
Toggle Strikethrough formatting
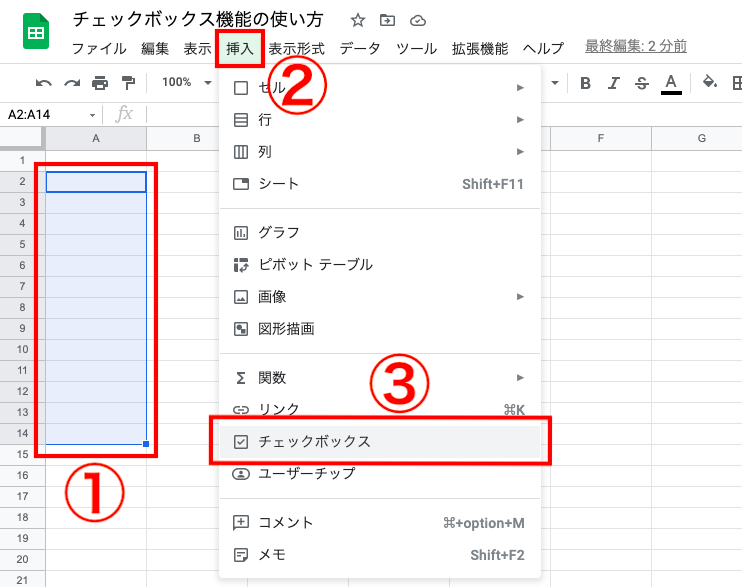point(642,83)
